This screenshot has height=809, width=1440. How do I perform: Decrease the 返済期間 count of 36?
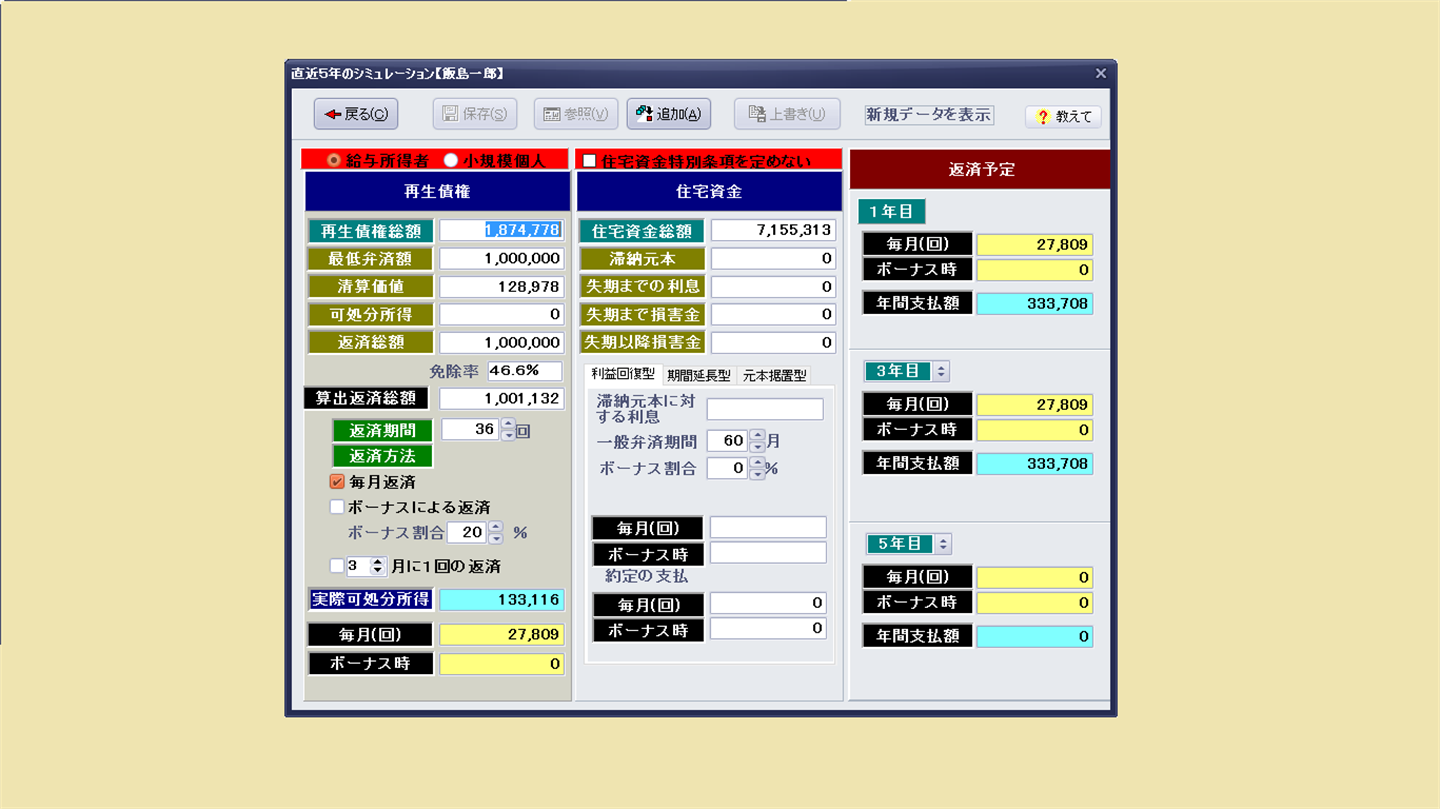[508, 436]
